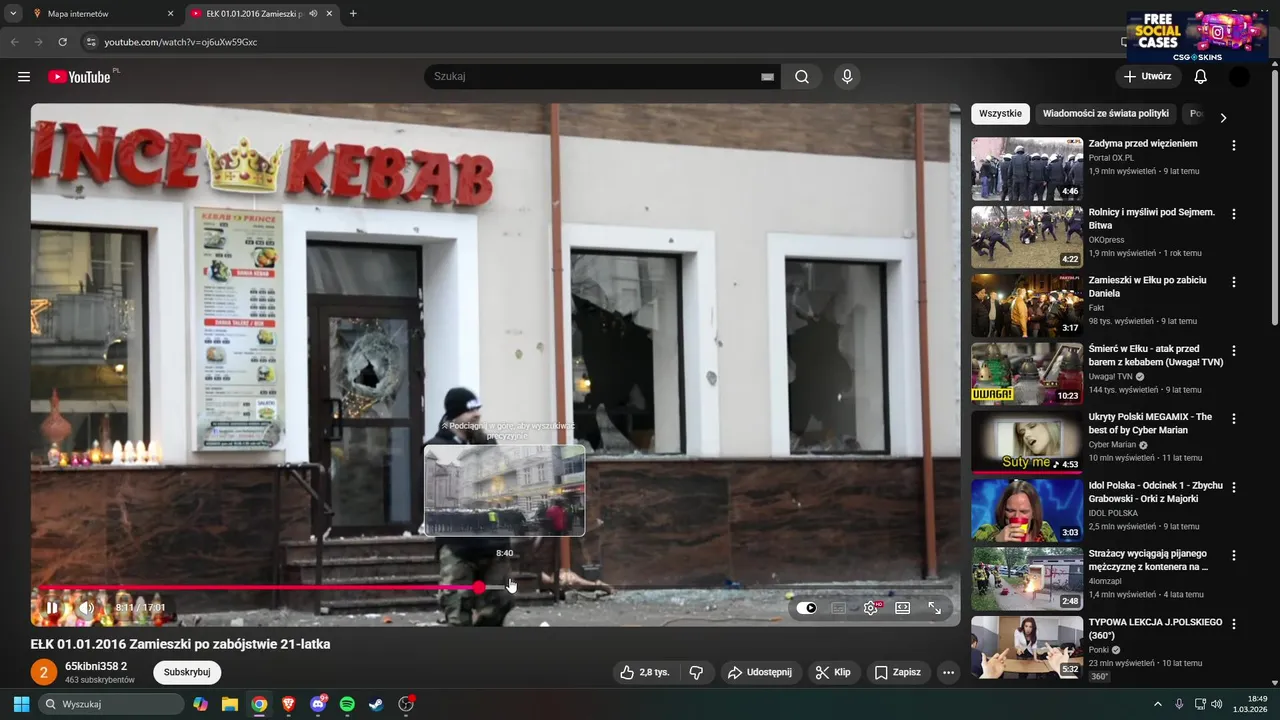Show more filter chips with the arrow
Image resolution: width=1280 pixels, height=720 pixels.
(1222, 117)
